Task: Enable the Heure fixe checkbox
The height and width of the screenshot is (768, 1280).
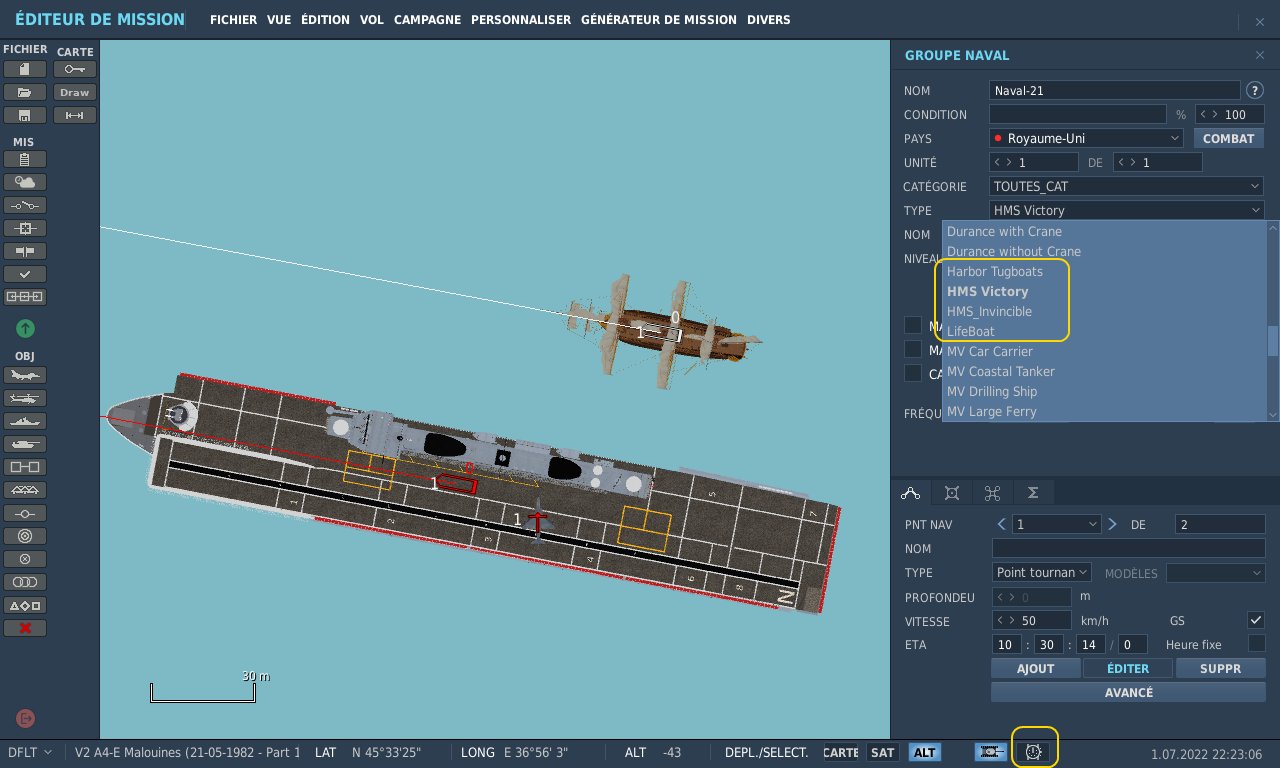Action: [1256, 644]
